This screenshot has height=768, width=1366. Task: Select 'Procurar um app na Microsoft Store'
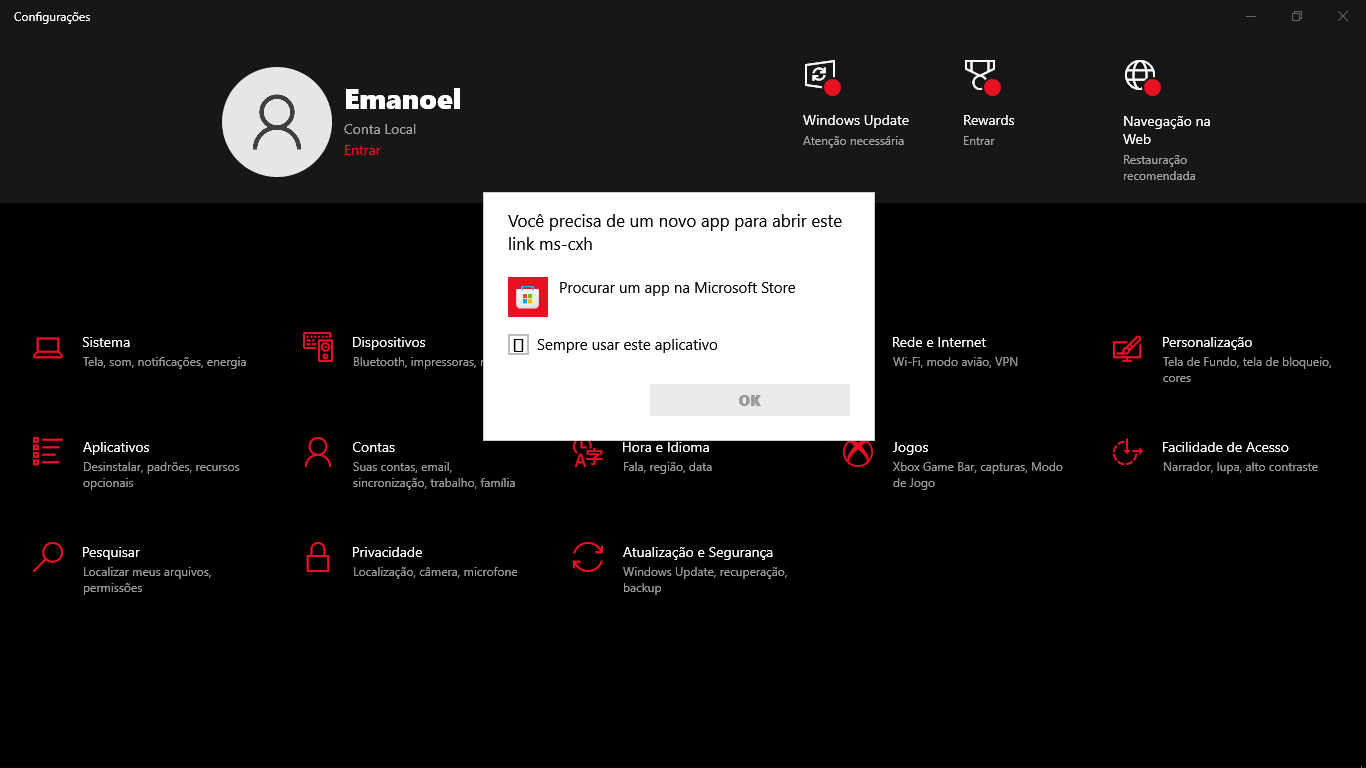click(x=677, y=288)
